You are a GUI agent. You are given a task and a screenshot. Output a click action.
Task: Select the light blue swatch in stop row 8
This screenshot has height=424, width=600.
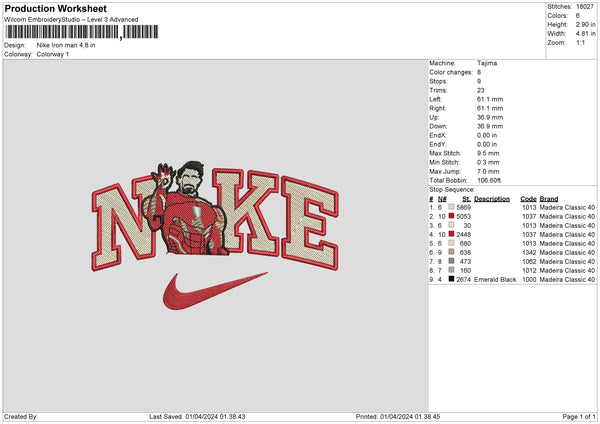[452, 270]
